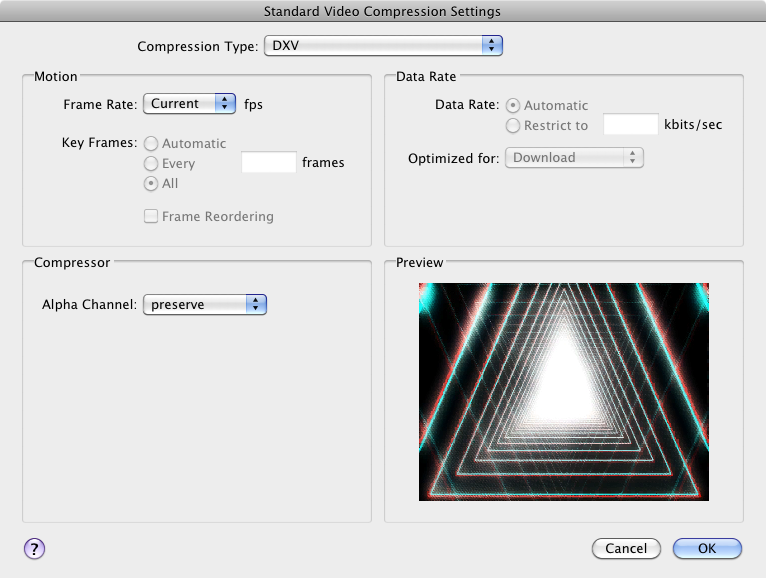Enable the Frame Reordering checkbox

(x=151, y=216)
